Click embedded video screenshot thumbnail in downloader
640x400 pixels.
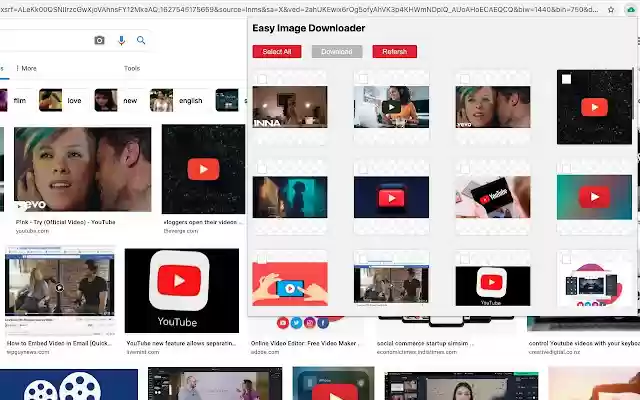coord(391,284)
